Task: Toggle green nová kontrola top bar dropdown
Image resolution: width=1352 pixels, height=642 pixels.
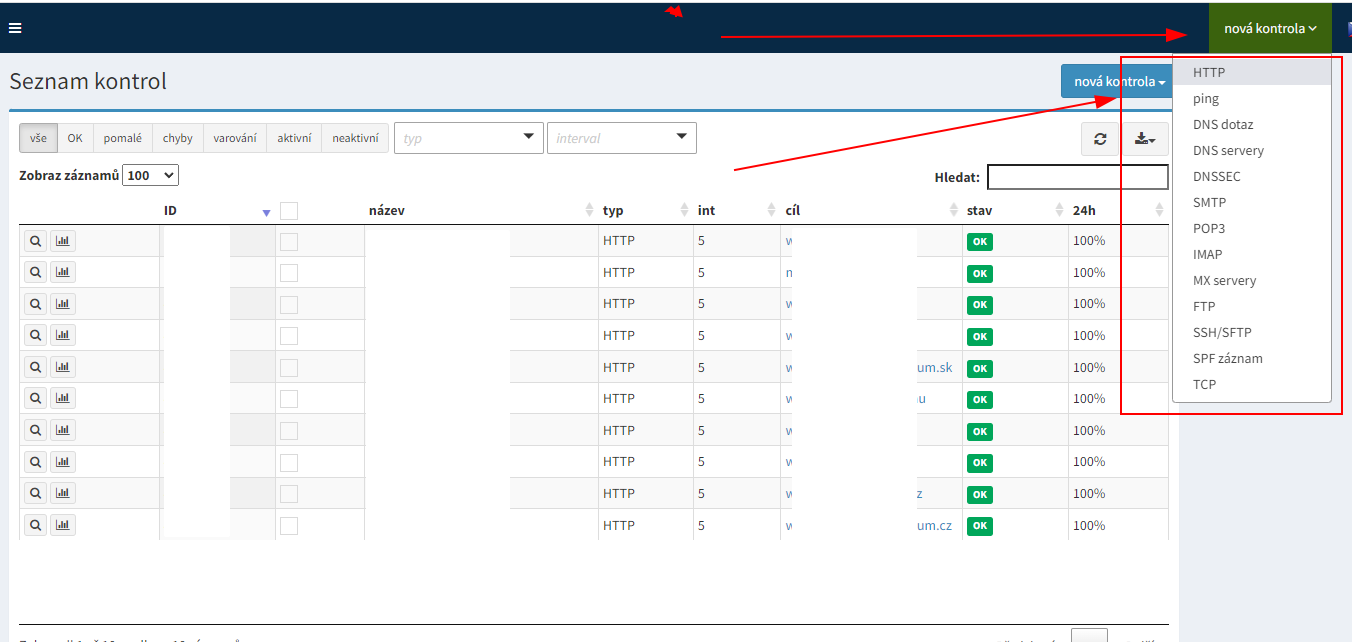Action: coord(1270,28)
